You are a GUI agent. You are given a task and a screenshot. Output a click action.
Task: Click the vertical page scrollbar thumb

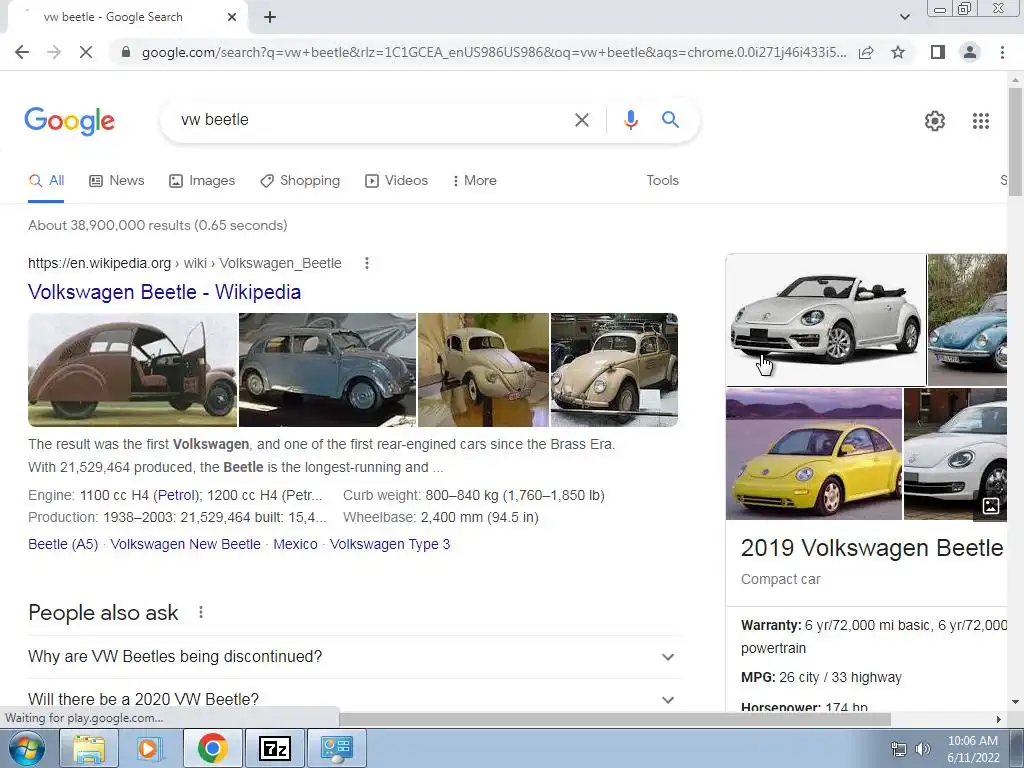click(1015, 140)
